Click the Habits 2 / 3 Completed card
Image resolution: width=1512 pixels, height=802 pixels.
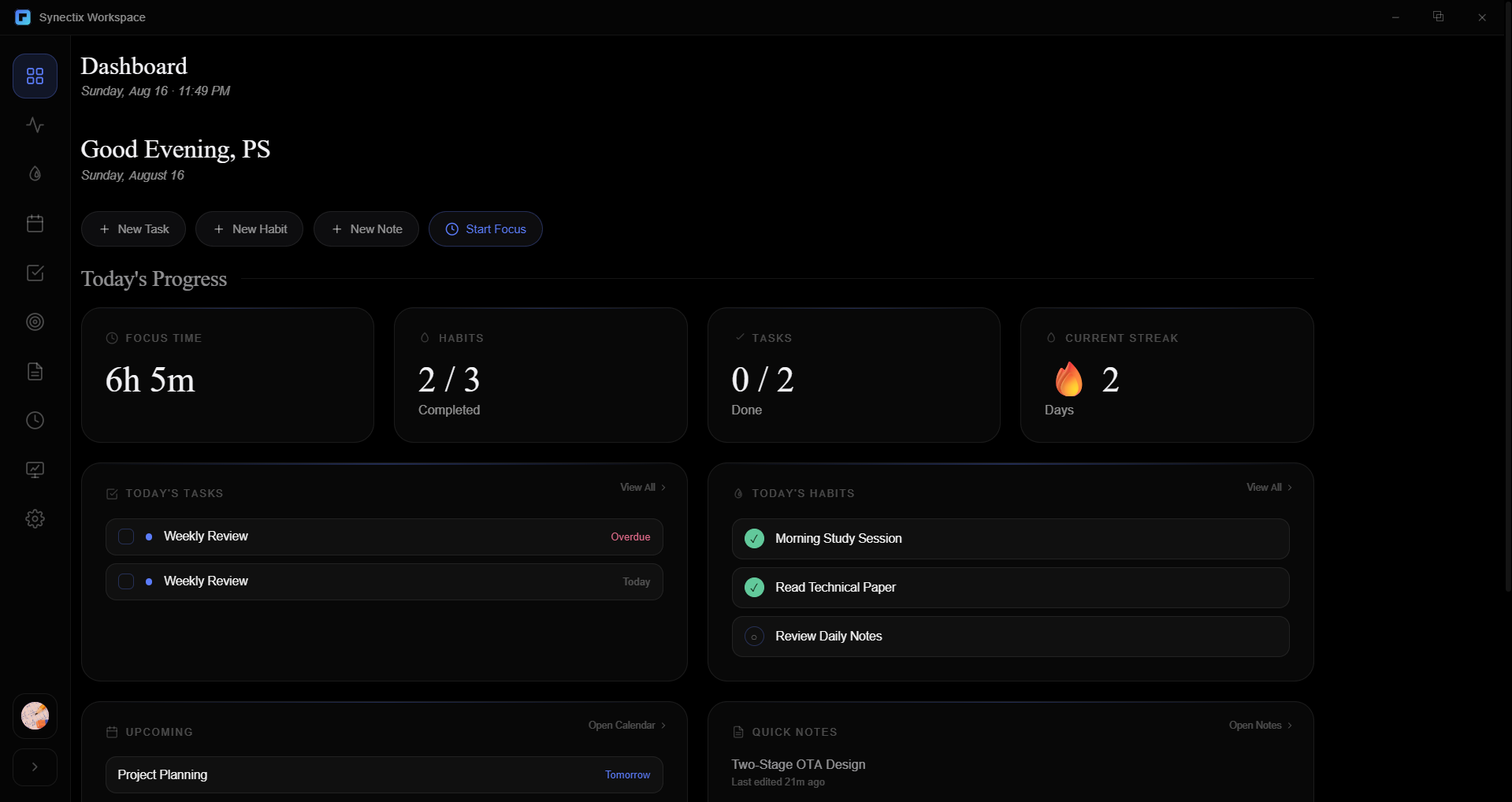pyautogui.click(x=541, y=375)
